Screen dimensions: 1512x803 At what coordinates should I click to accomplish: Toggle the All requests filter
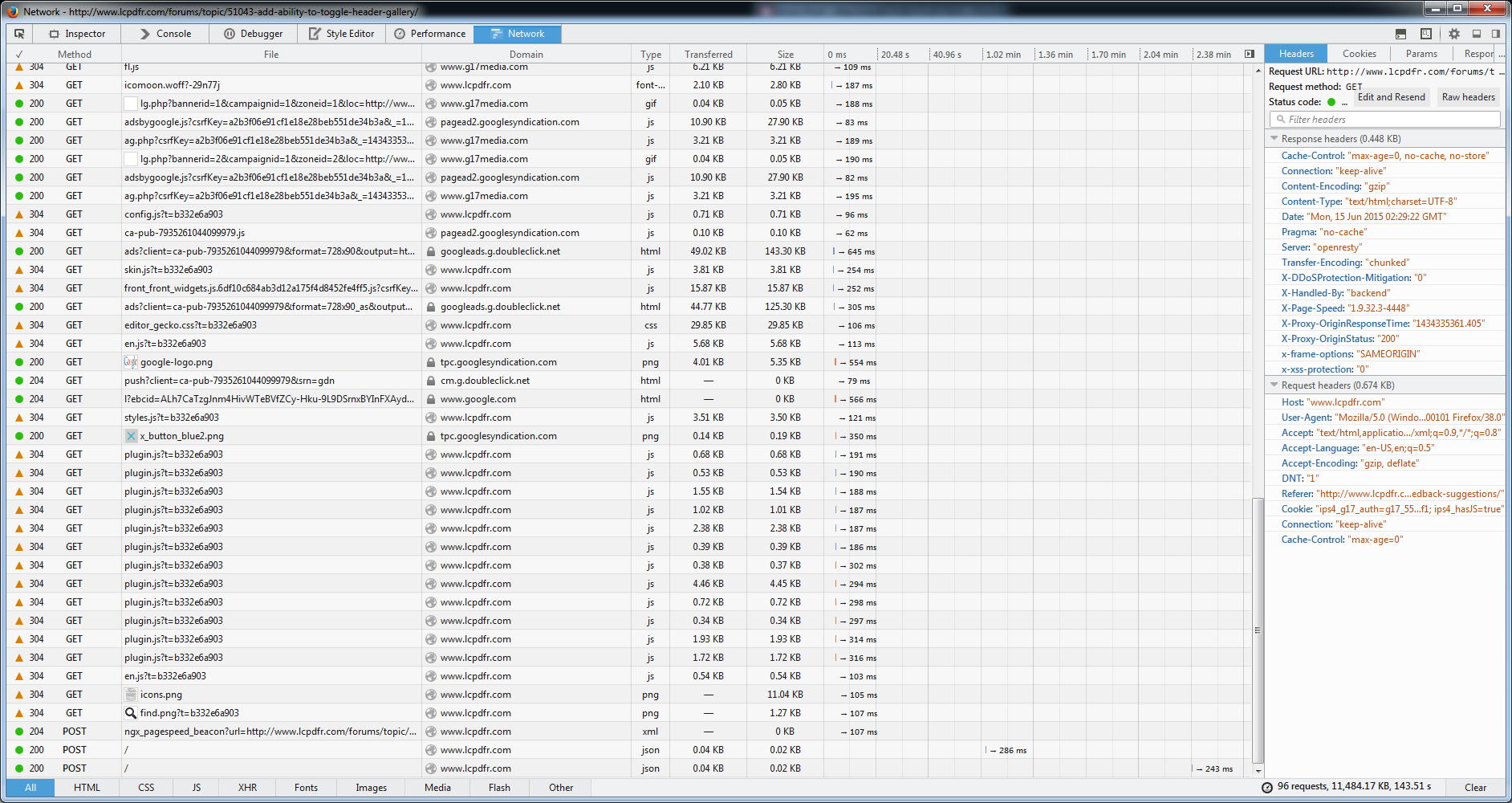pos(30,788)
